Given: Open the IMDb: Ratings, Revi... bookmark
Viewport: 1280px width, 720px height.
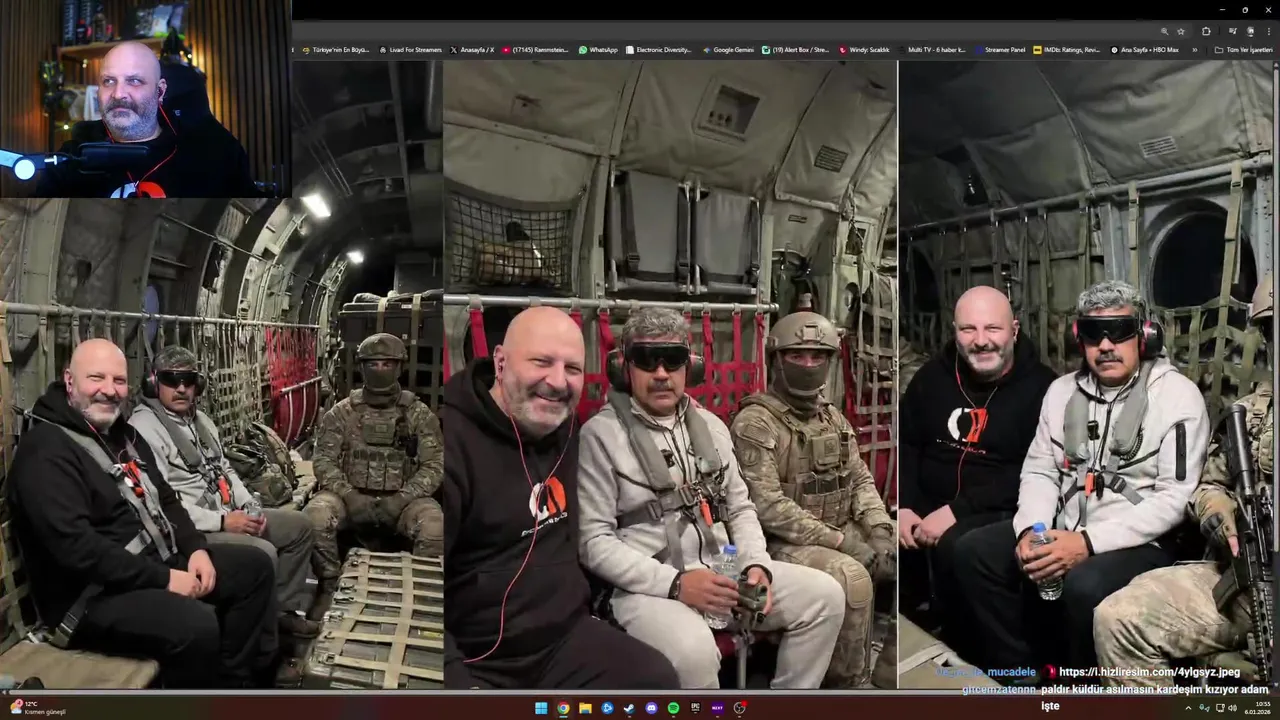Looking at the screenshot, I should coord(1067,49).
